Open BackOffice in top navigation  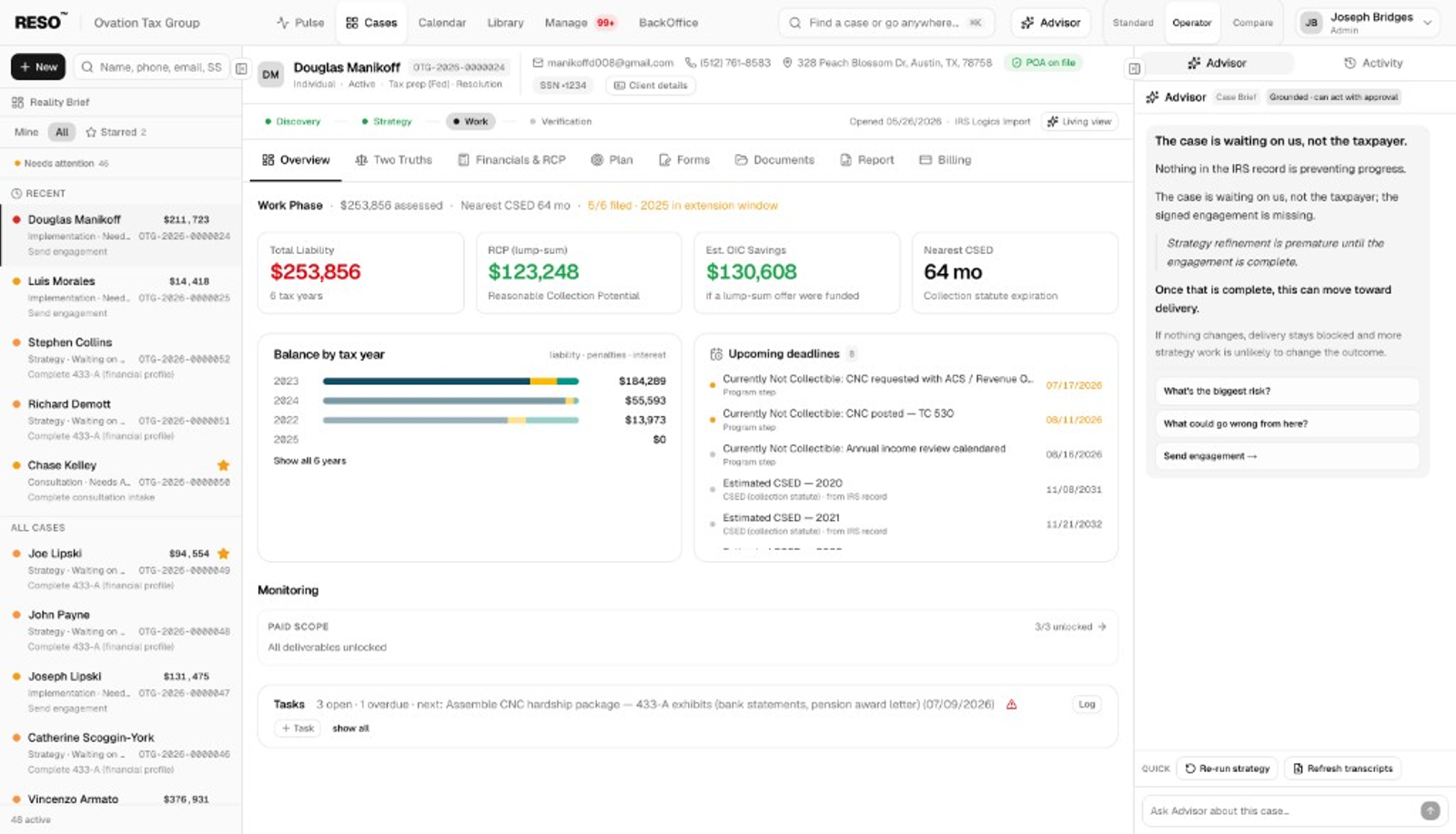668,23
